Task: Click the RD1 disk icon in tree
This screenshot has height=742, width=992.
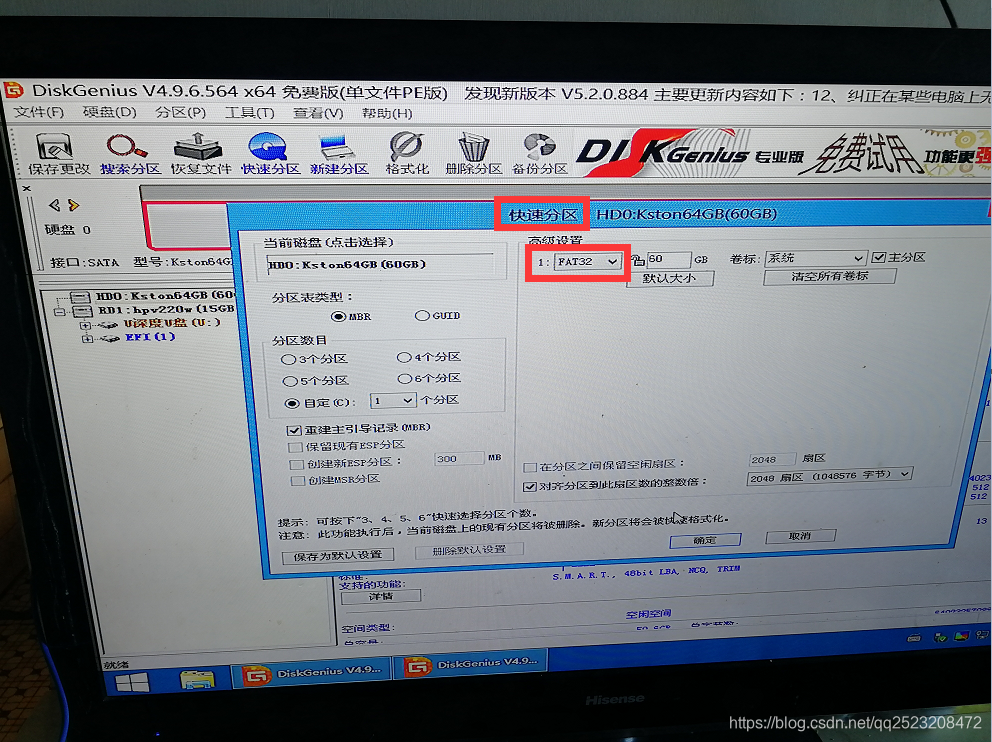Action: point(83,311)
